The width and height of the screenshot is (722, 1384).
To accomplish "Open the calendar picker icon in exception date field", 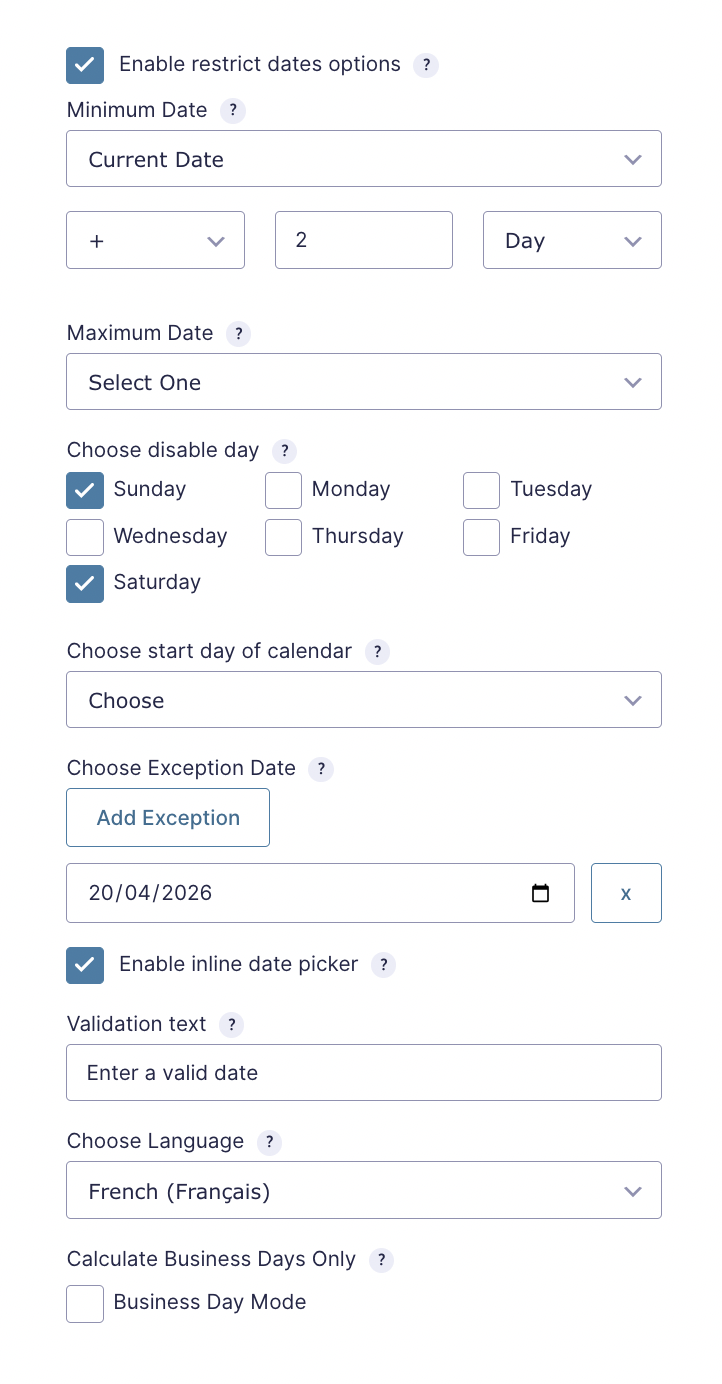I will (x=540, y=893).
